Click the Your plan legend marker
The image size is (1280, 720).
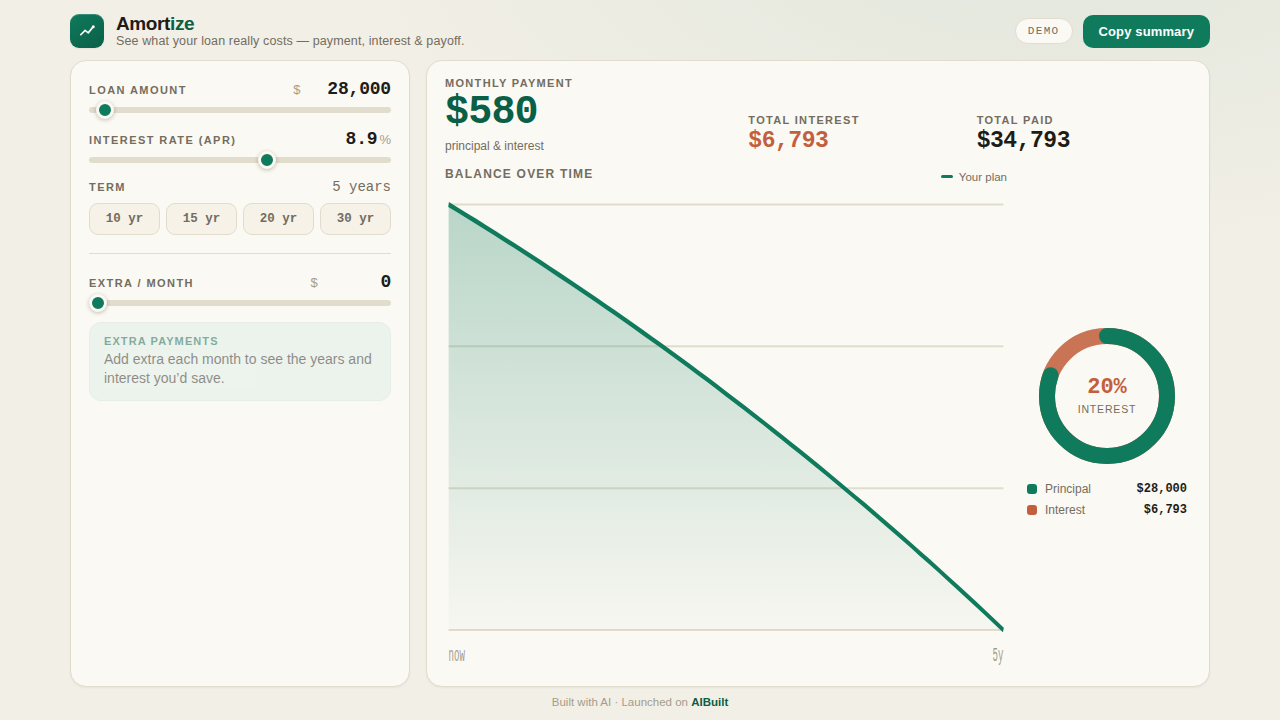pyautogui.click(x=947, y=177)
